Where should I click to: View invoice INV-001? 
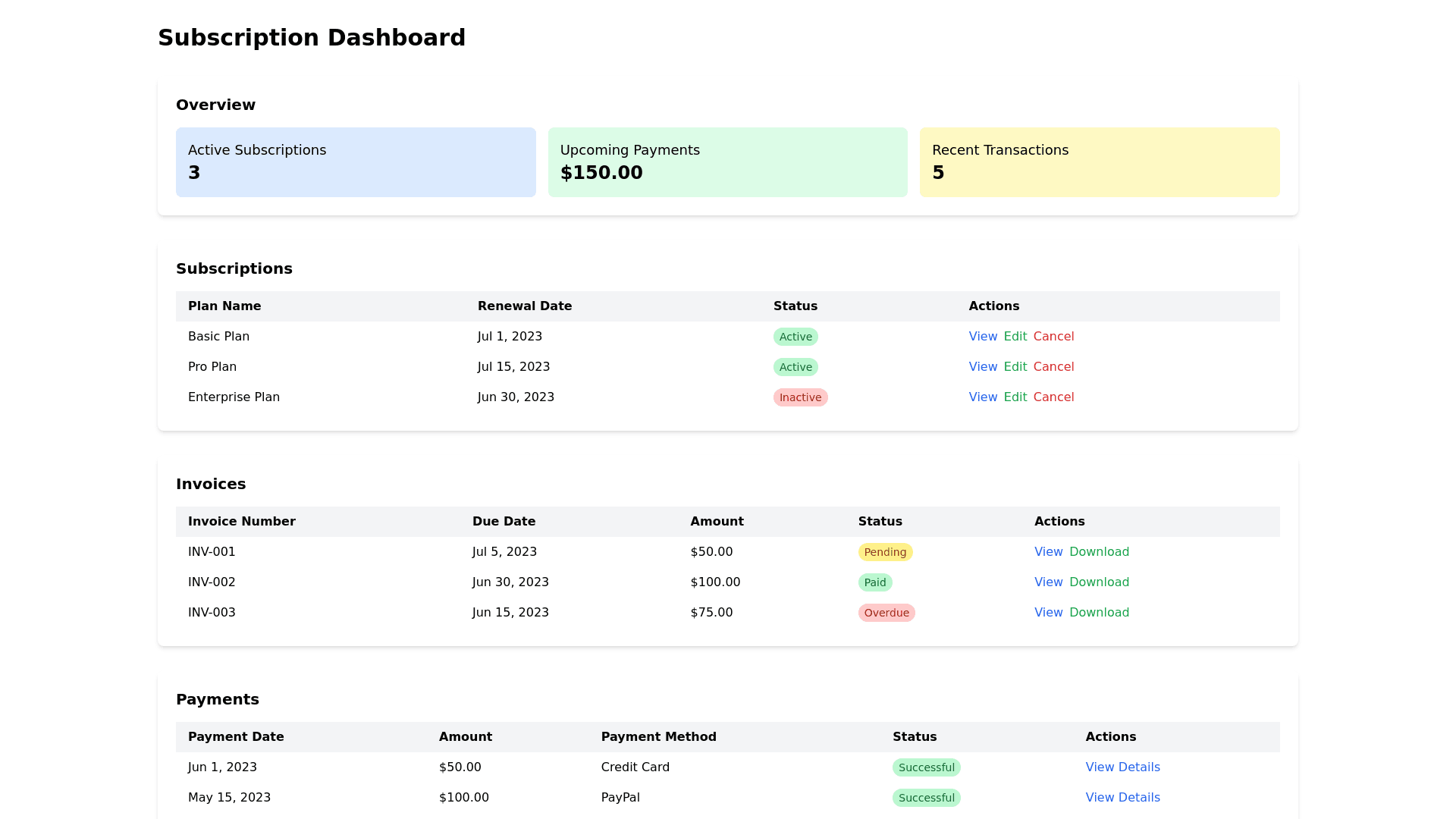click(x=1048, y=552)
